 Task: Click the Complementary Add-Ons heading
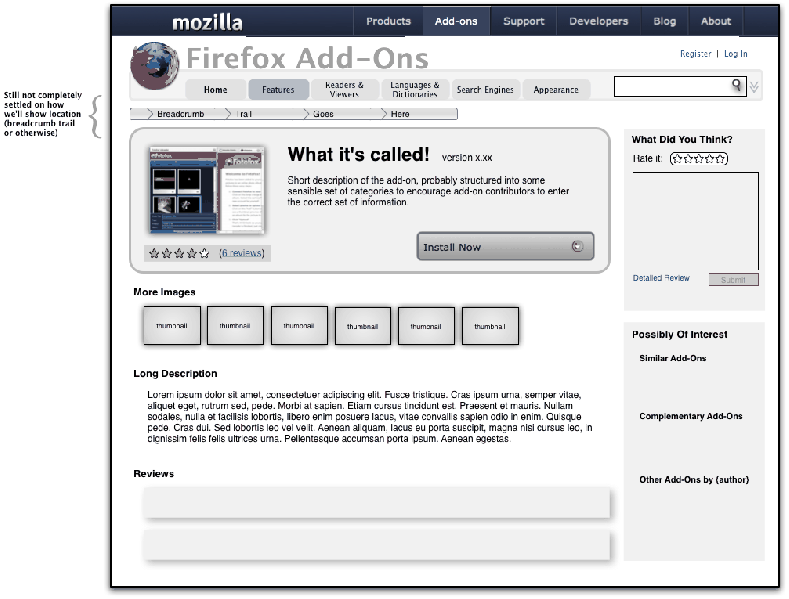point(690,416)
